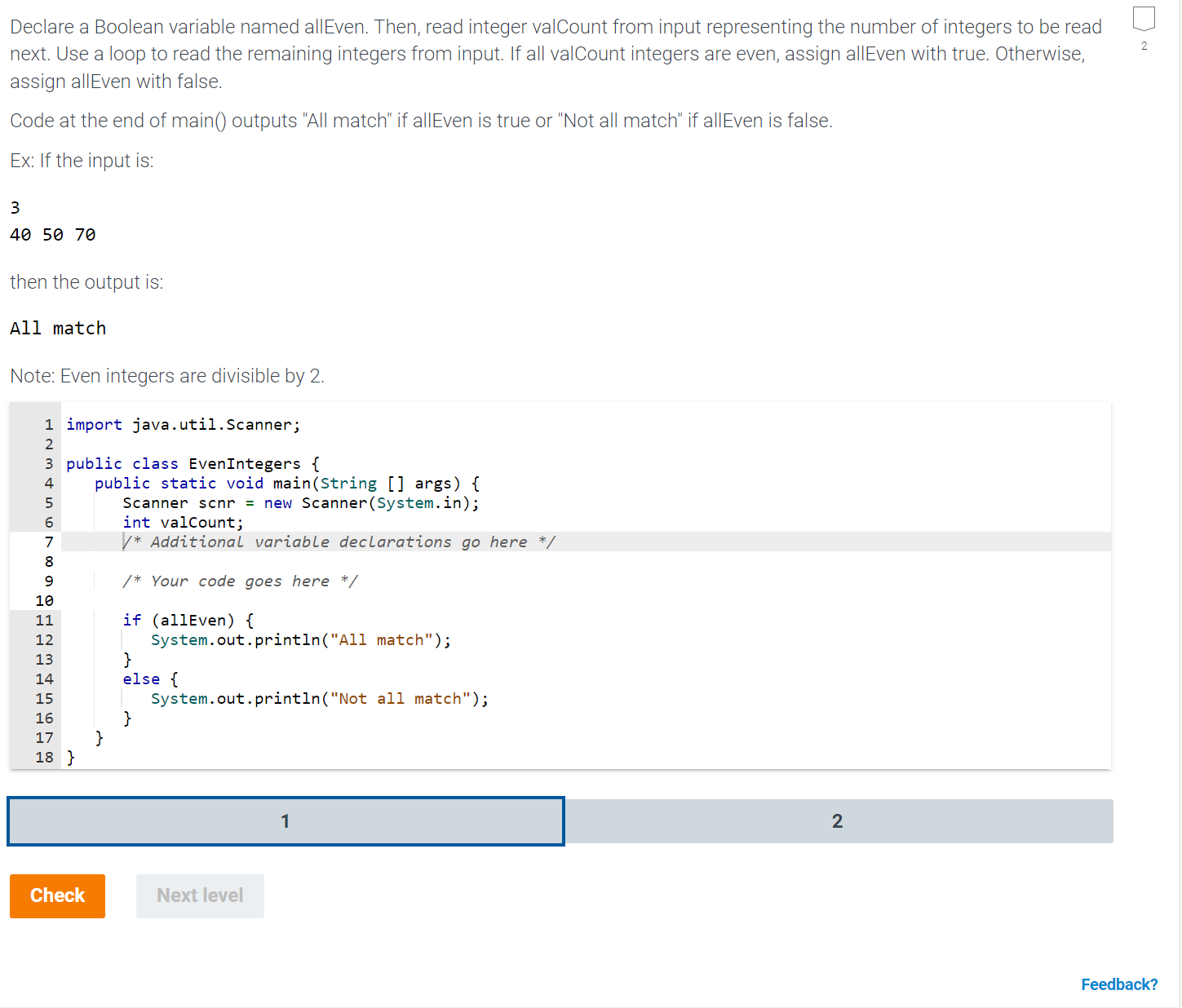Viewport: 1182px width, 1008px height.
Task: Click the println All match statement
Action: click(300, 639)
